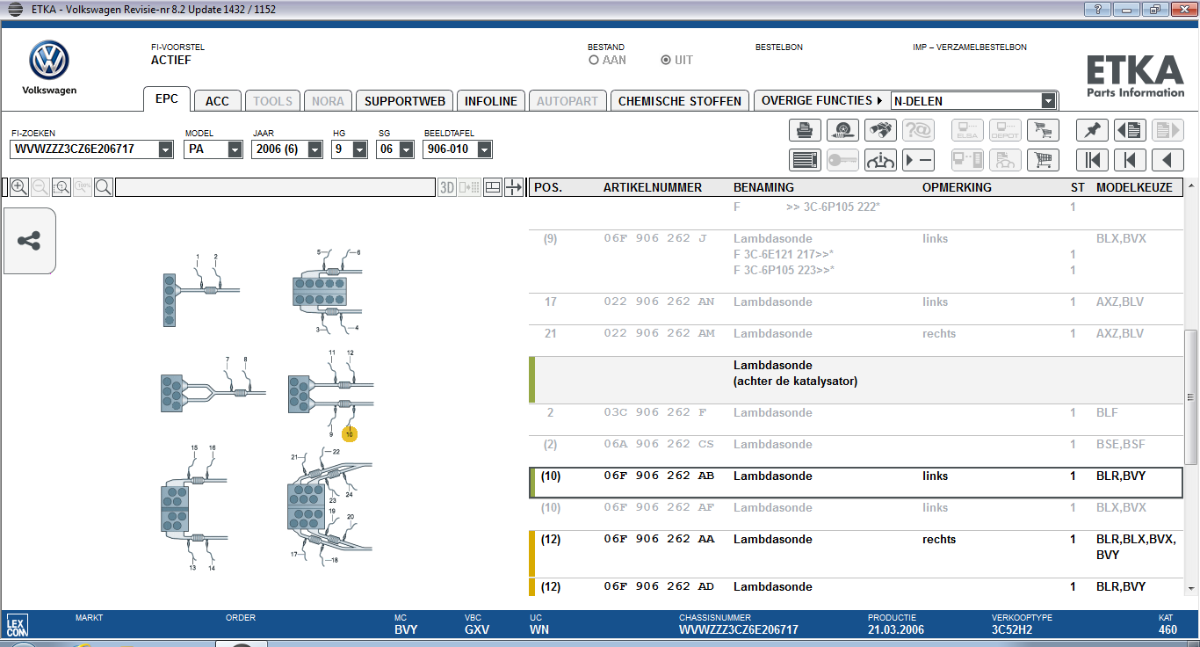Click the triangle and dash icon
Screen dimensions: 1200x647
tap(918, 159)
